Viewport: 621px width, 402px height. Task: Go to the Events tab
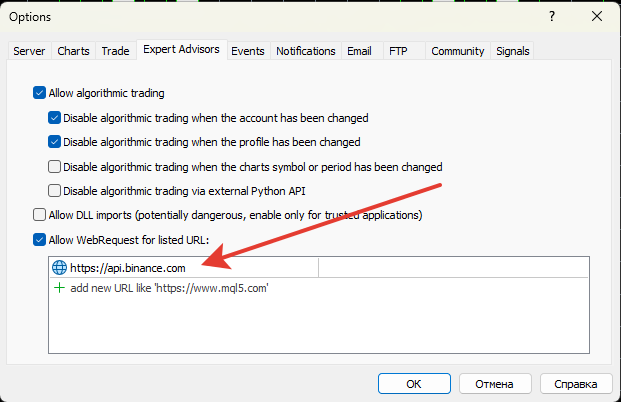click(248, 51)
